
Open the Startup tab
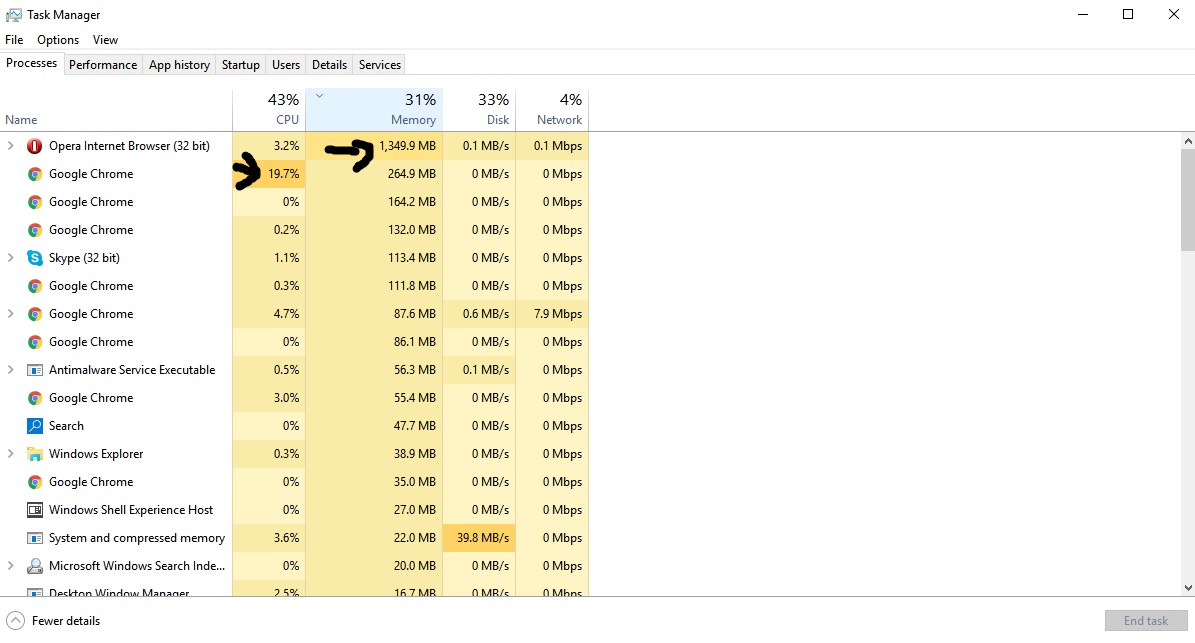click(x=241, y=65)
